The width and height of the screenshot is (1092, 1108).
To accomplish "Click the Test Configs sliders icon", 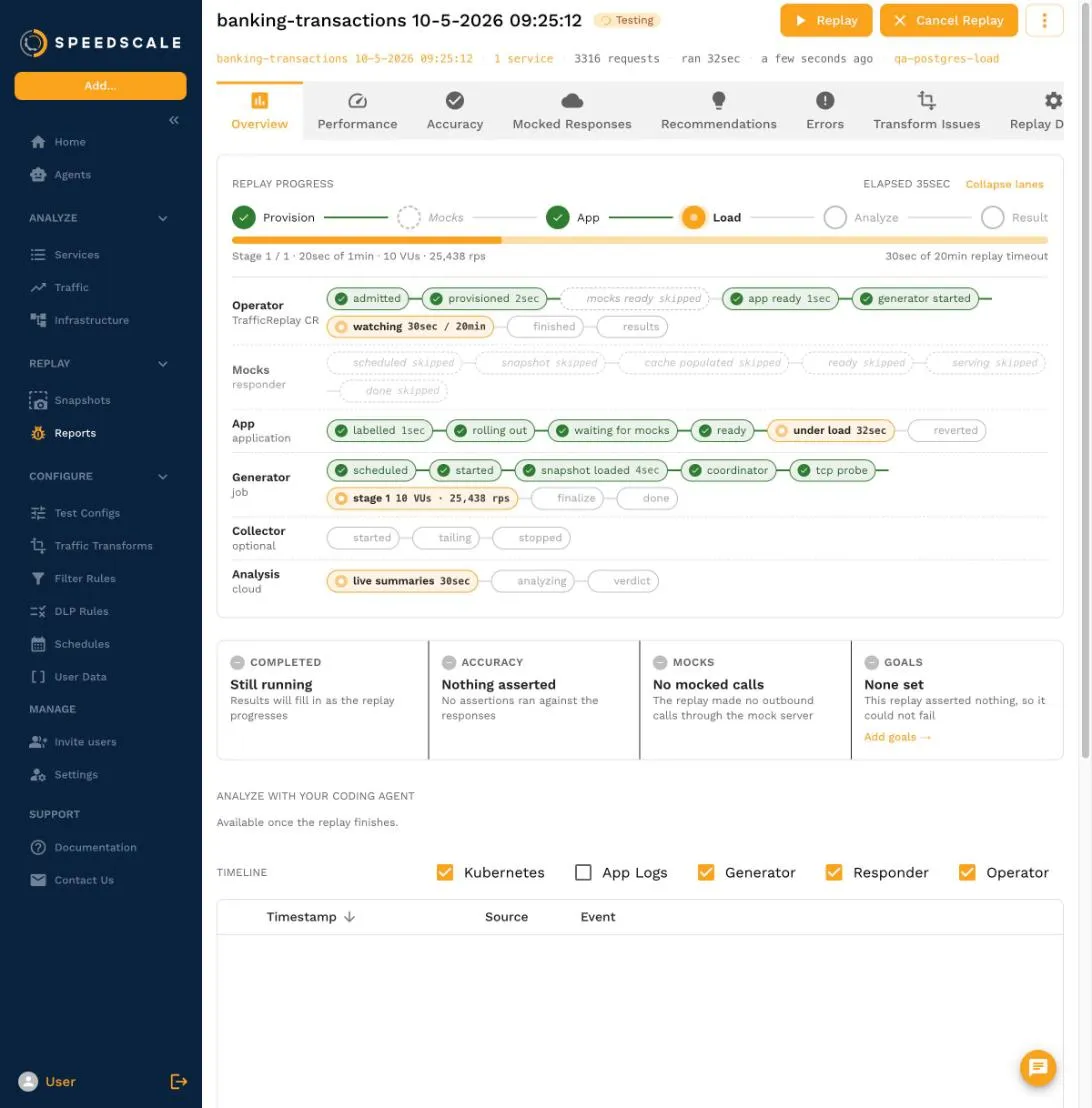I will click(x=38, y=513).
